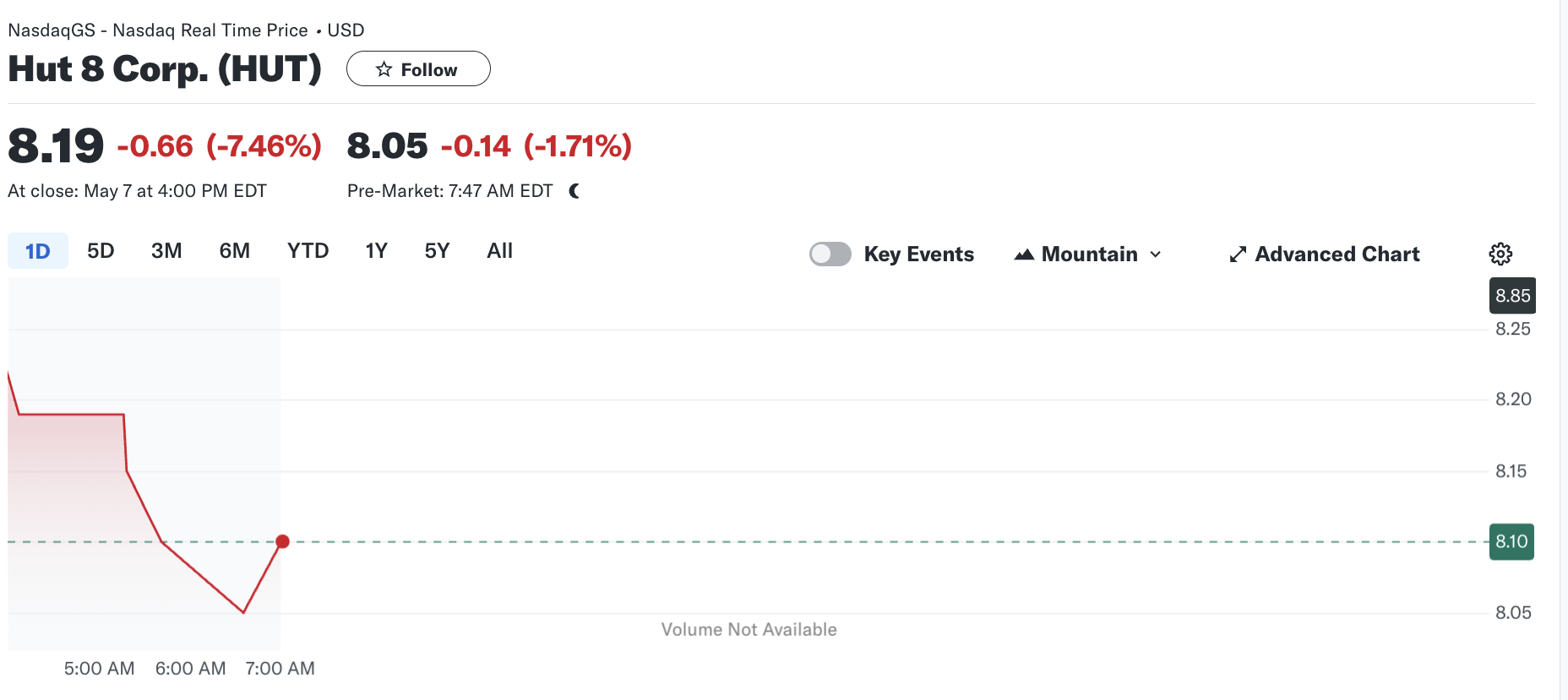This screenshot has width=1568, height=700.
Task: Toggle the Key Events switch
Action: [830, 254]
